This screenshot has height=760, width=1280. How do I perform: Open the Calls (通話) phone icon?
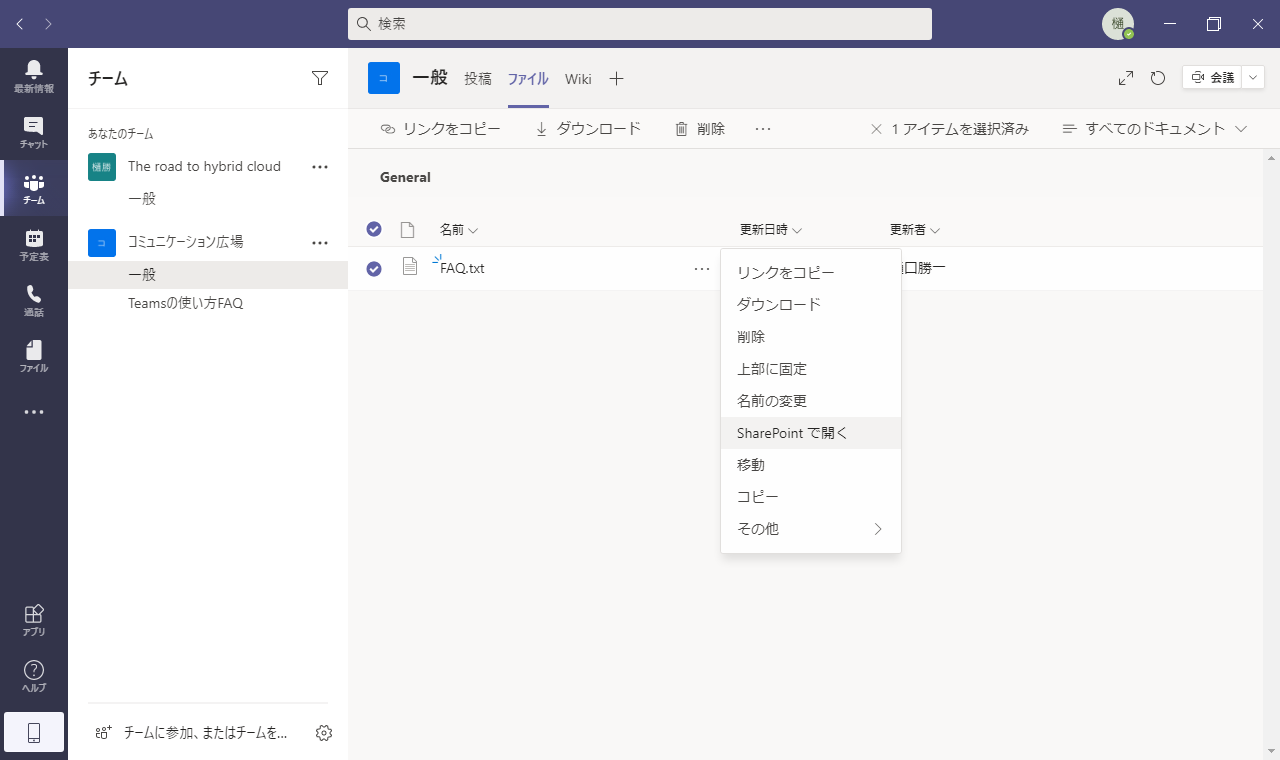(34, 300)
